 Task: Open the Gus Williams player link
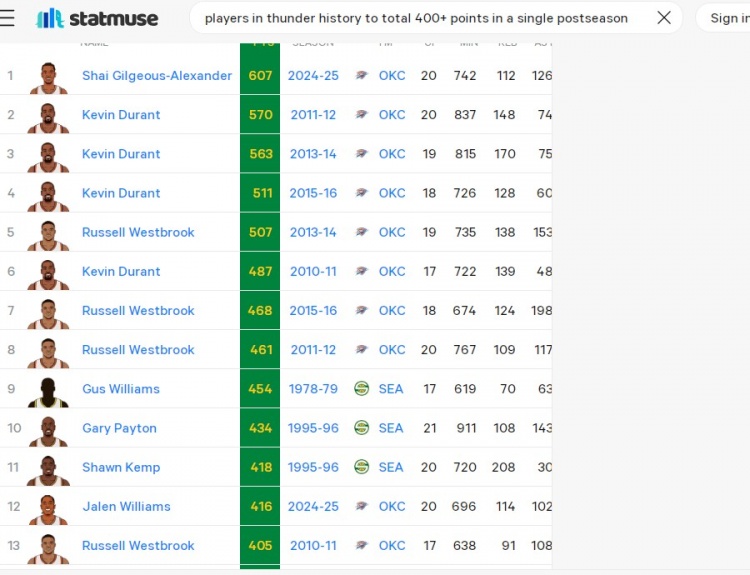(121, 389)
